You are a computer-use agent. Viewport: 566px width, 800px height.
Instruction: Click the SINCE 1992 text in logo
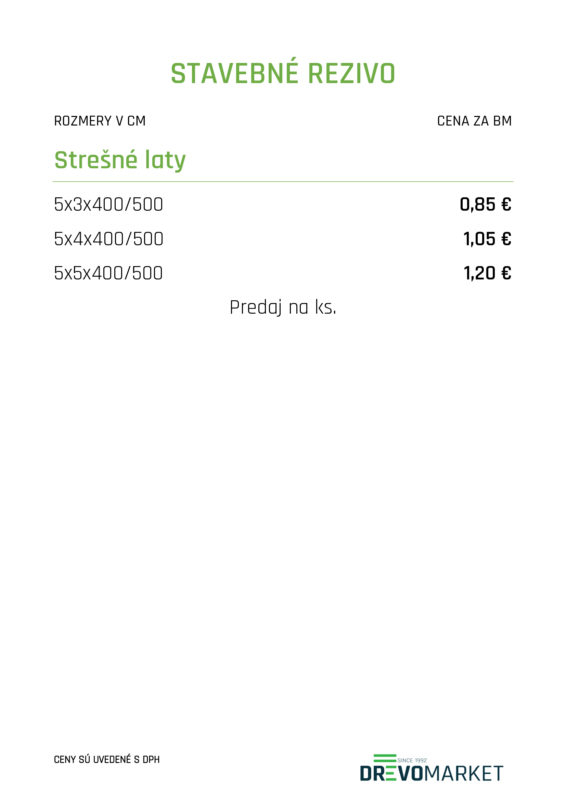coord(412,760)
